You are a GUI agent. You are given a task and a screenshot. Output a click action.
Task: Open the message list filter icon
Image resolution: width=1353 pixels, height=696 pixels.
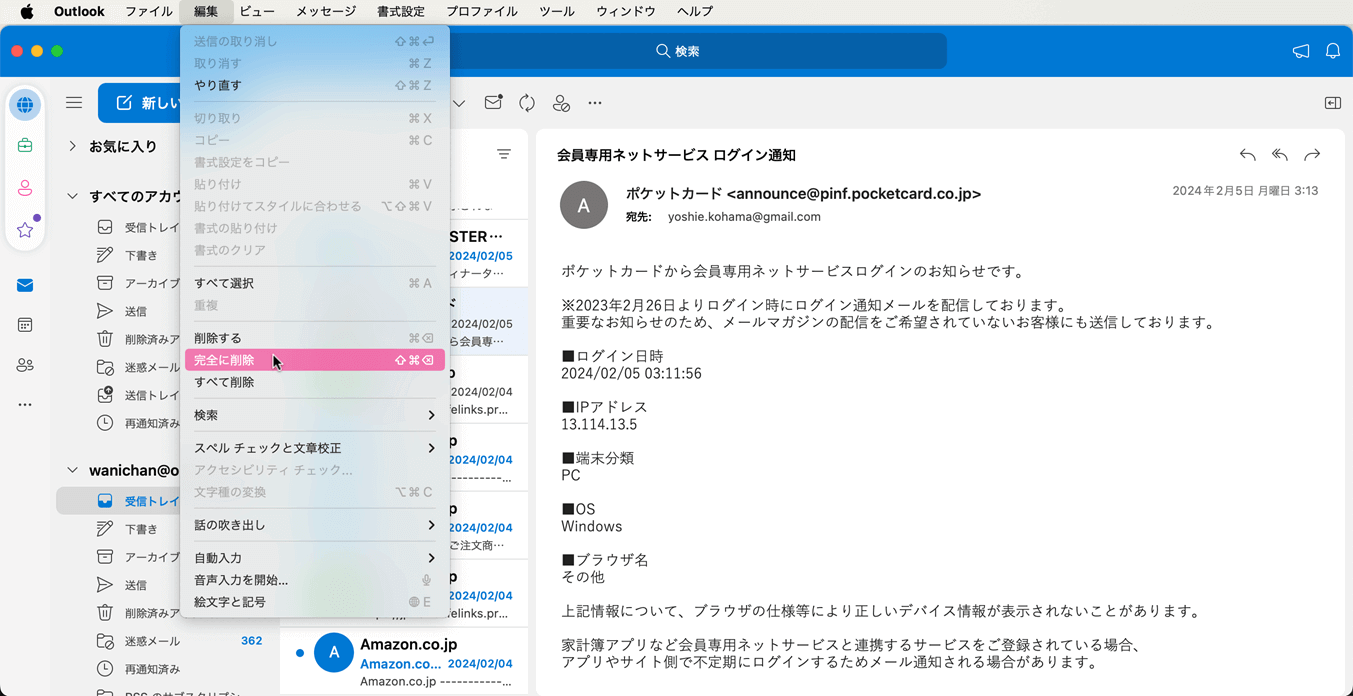pos(504,154)
